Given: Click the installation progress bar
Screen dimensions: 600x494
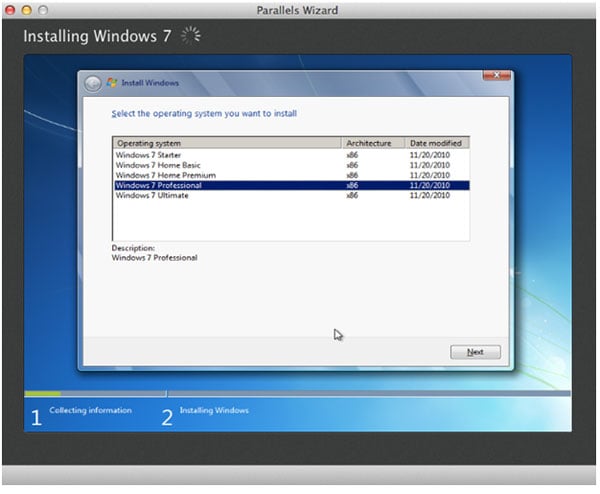Looking at the screenshot, I should pos(297,393).
